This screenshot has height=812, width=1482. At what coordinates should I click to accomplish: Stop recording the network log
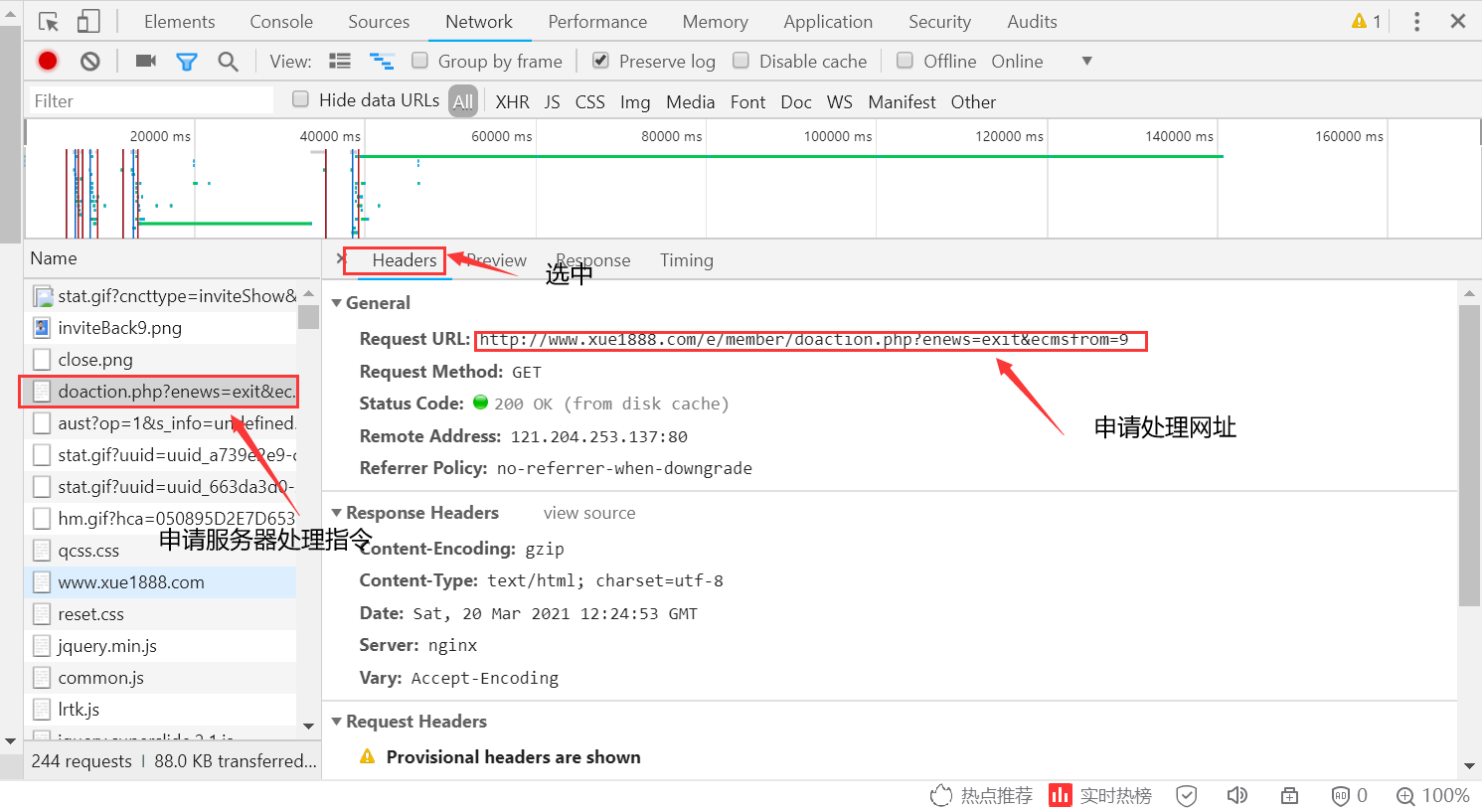(48, 61)
